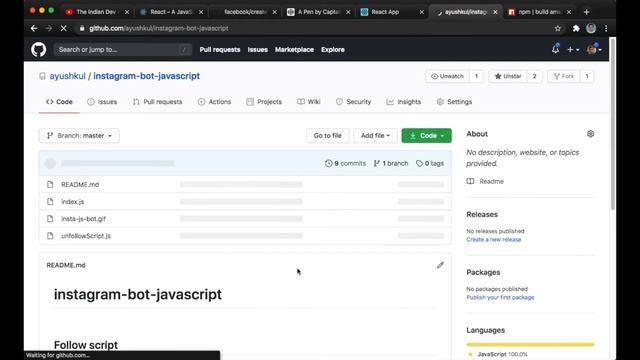Viewport: 640px width, 360px height.
Task: Open the watchers count 1
Action: point(476,76)
